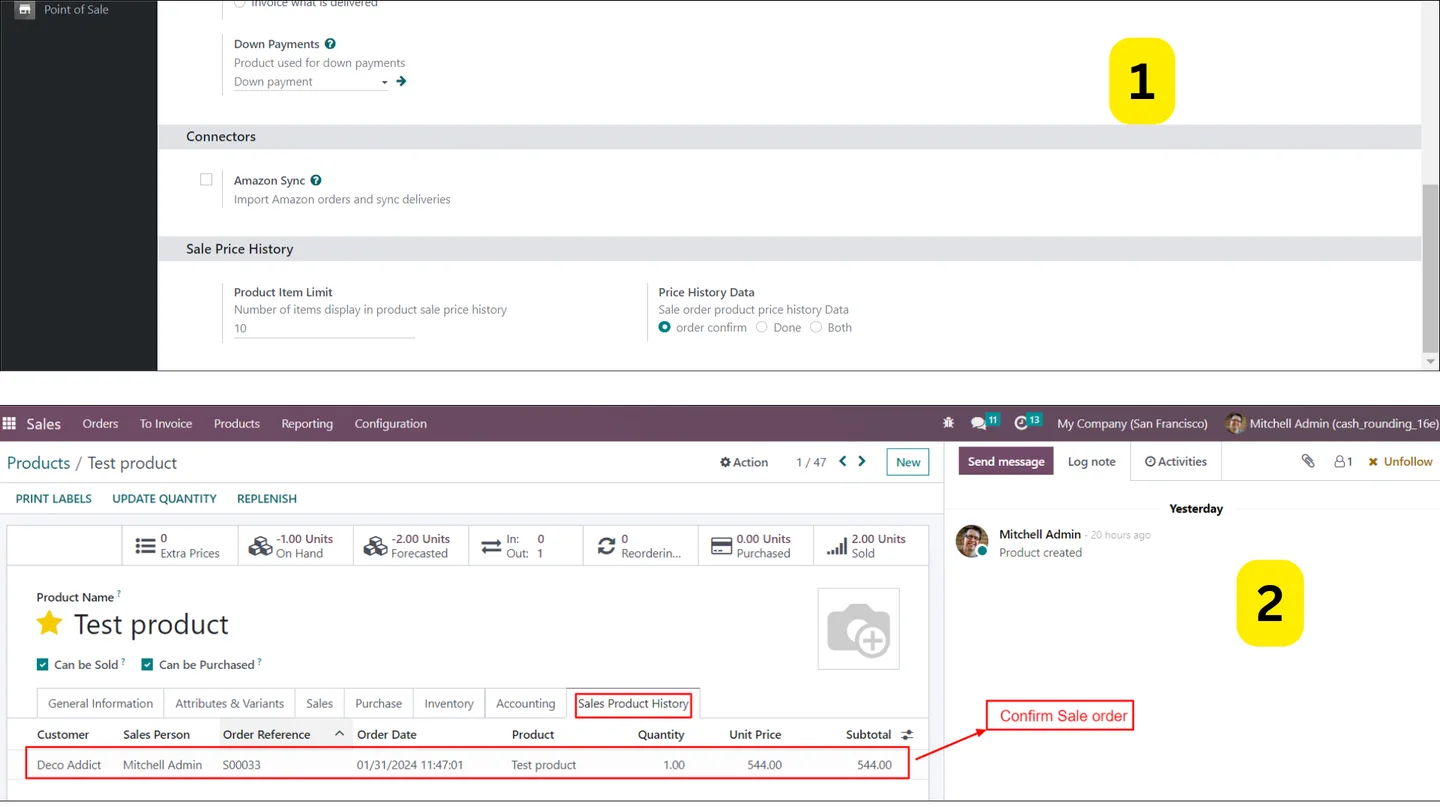Click the settings page vertical scrollbar
The image size is (1440, 810).
(1430, 267)
